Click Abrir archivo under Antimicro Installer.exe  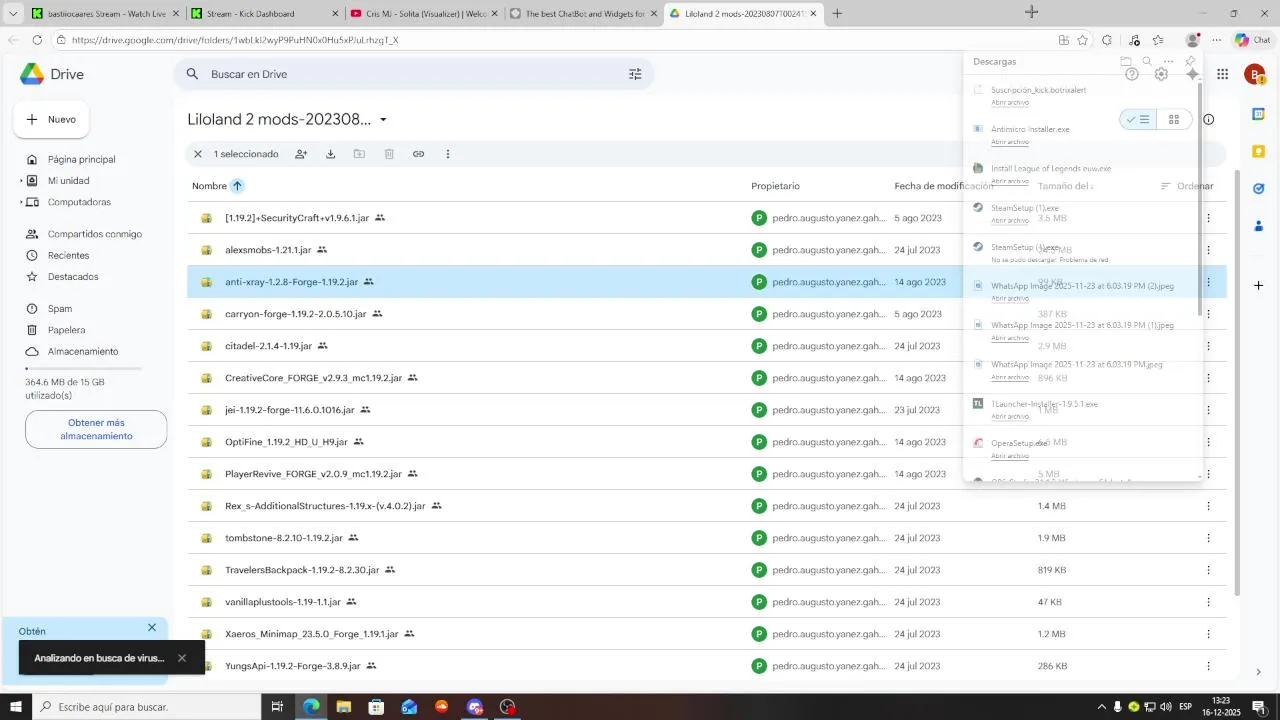tap(1009, 142)
